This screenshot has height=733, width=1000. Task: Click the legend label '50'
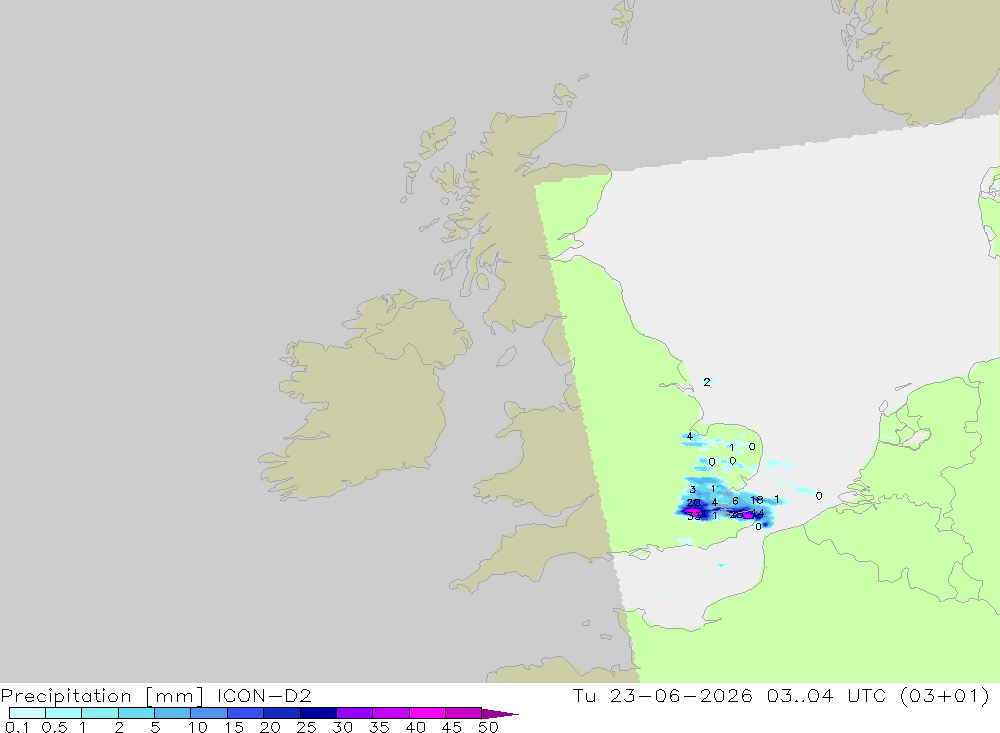point(488,727)
